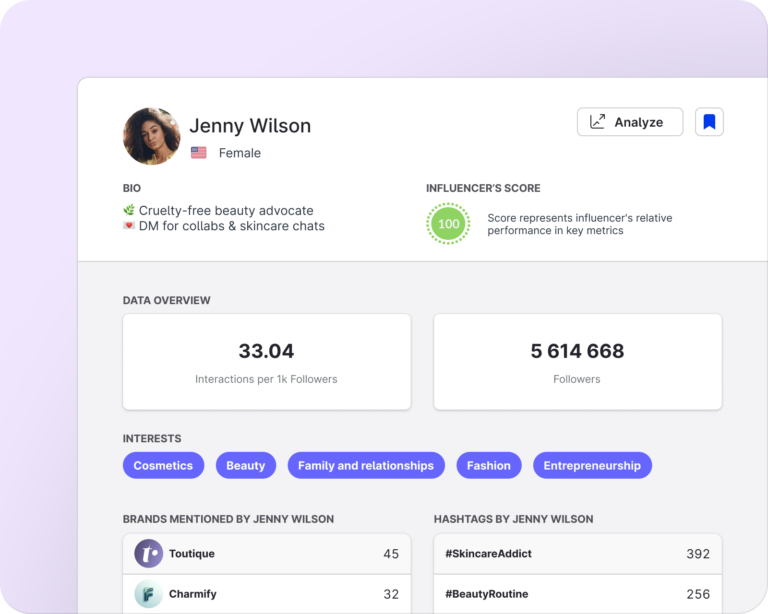Open Jenny Wilson's profile photo
The height and width of the screenshot is (614, 768).
click(x=151, y=136)
